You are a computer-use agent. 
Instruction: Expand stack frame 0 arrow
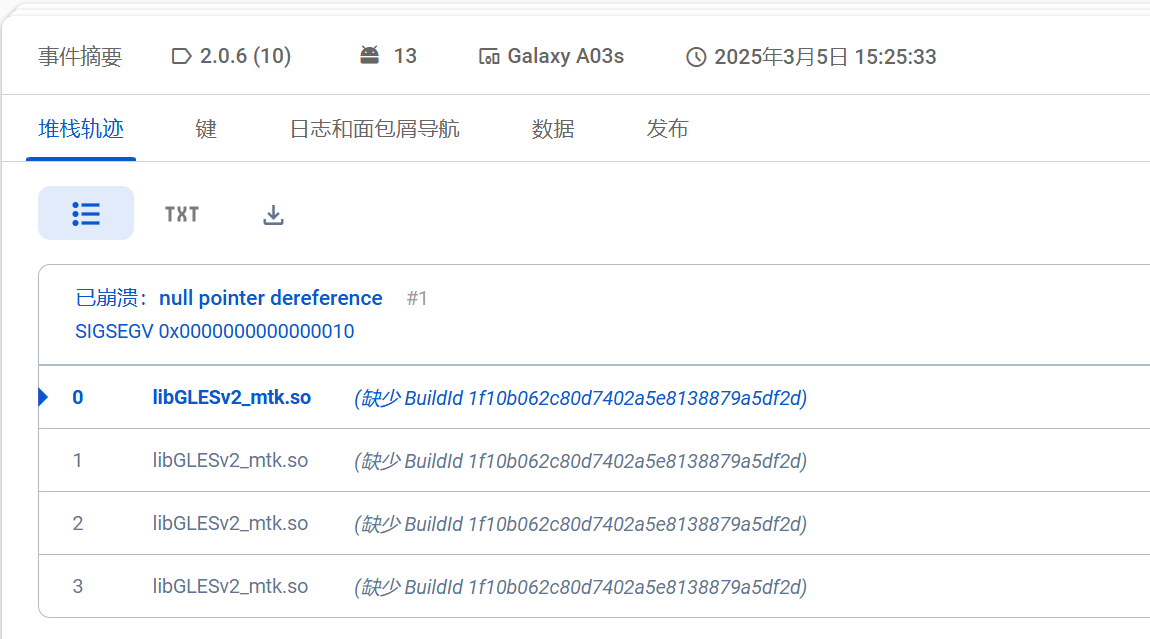43,397
